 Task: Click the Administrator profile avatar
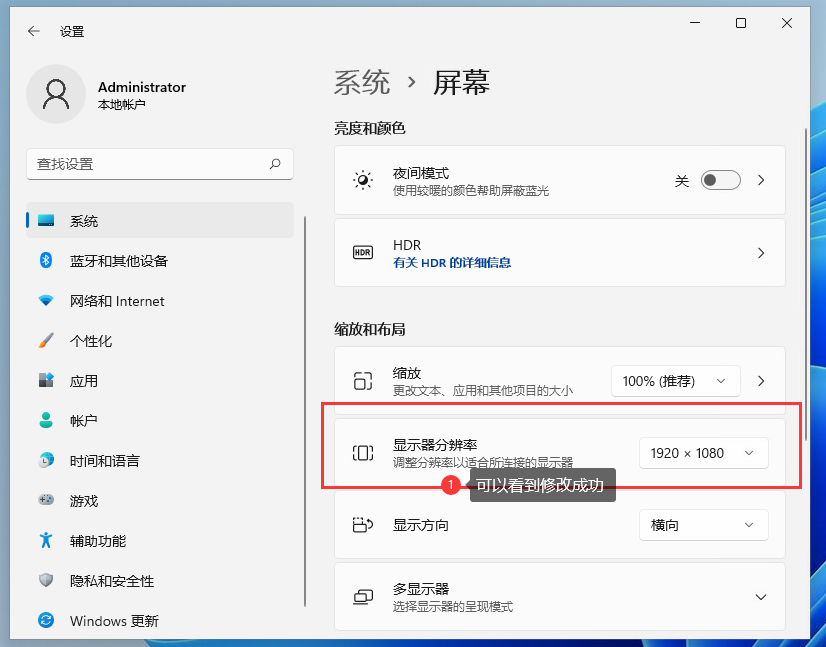(55, 94)
